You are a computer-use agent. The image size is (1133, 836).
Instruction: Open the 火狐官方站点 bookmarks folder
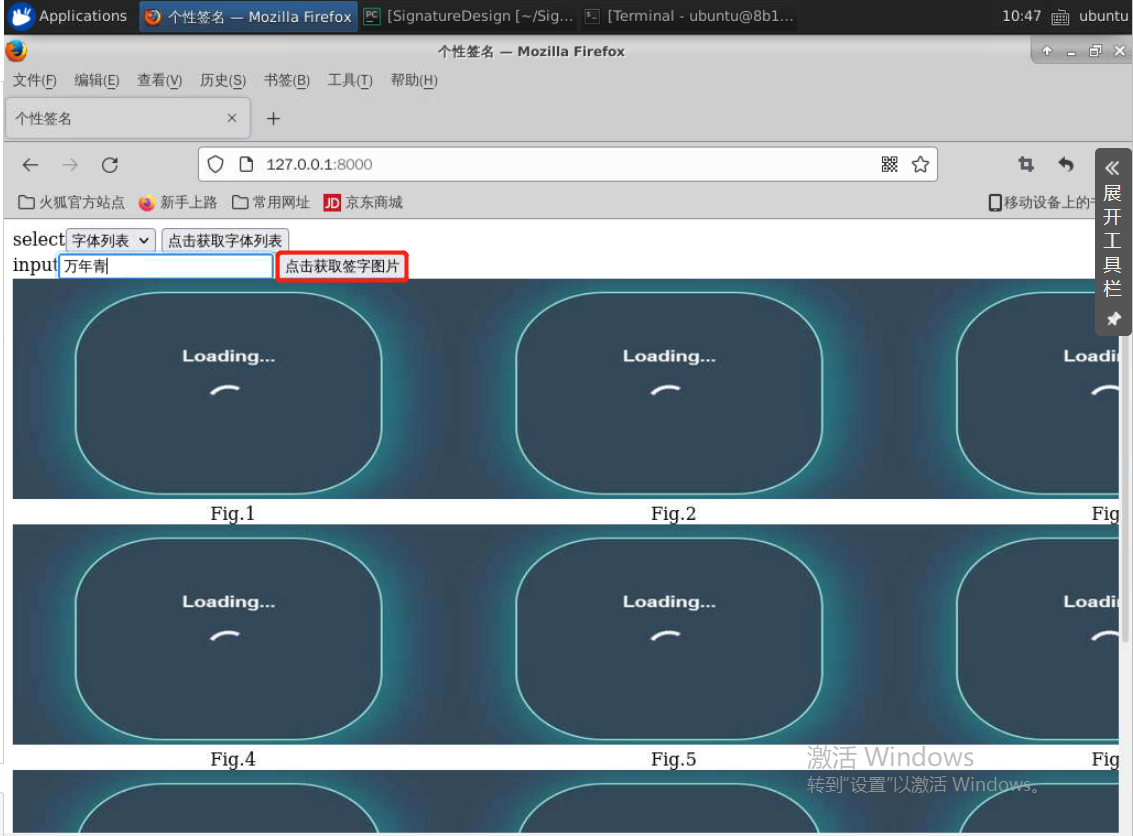(72, 203)
